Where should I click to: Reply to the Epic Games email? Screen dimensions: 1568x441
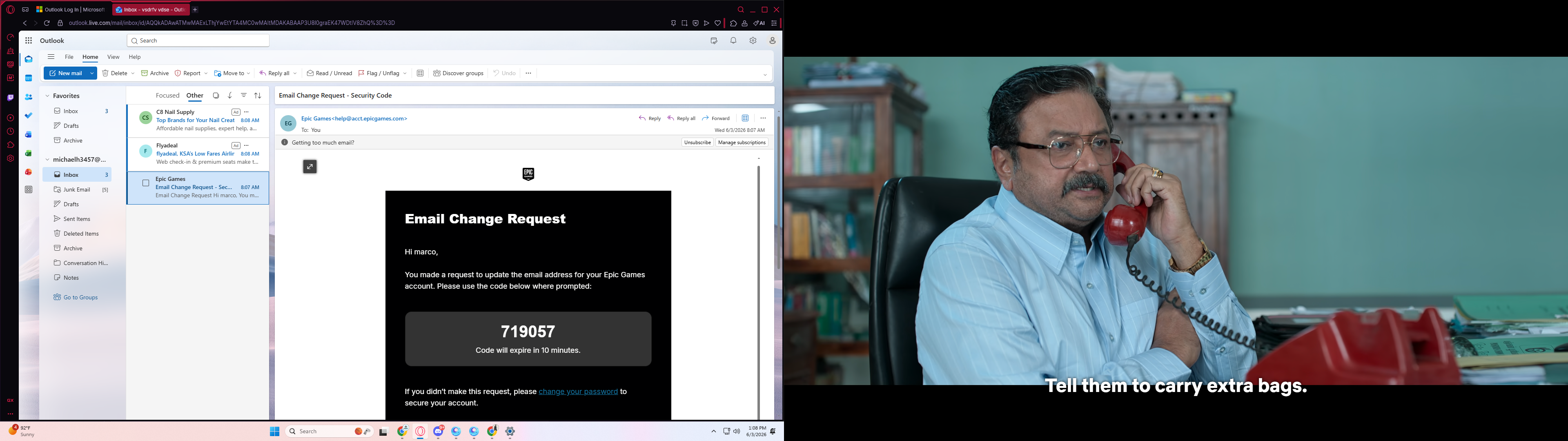pos(650,118)
